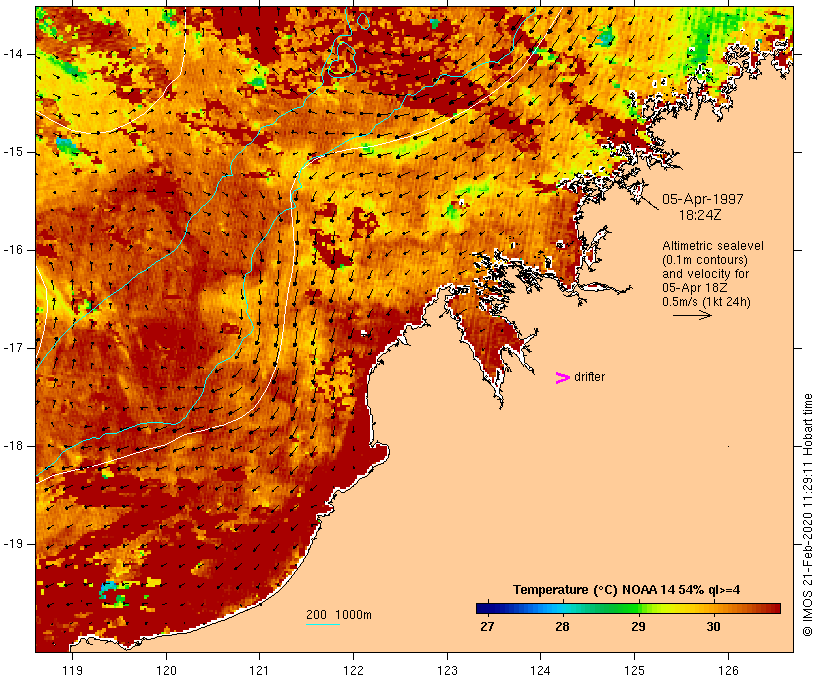Click latitude axis label '-17'
Screen dimensions: 820x680
tap(13, 348)
